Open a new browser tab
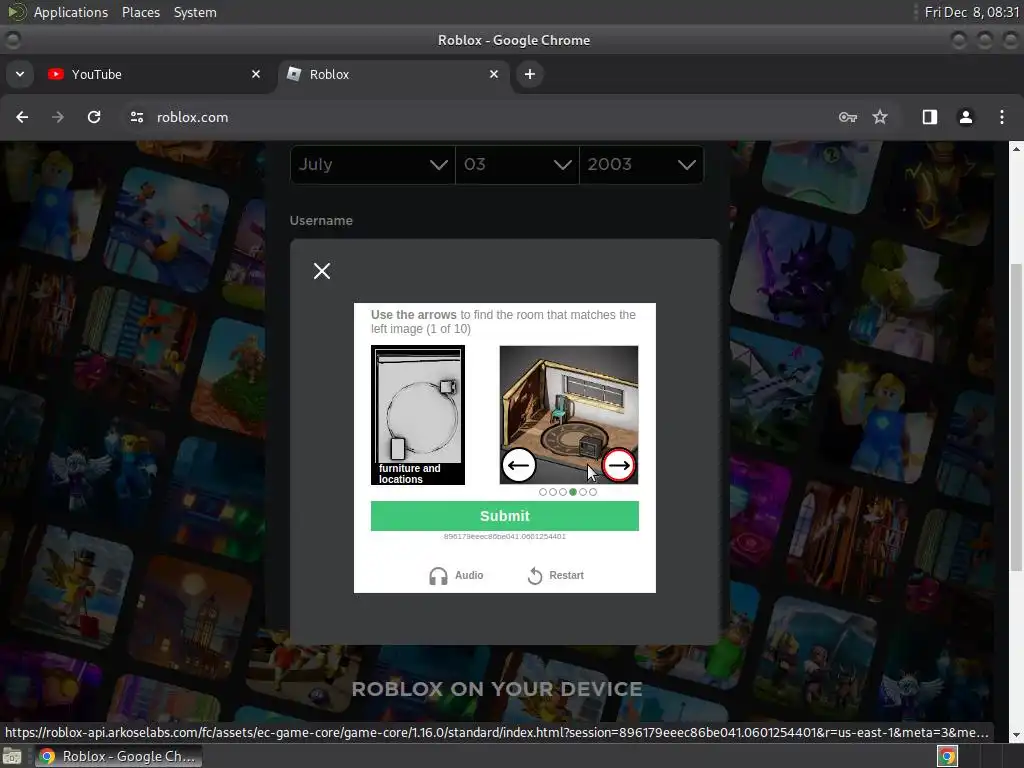This screenshot has height=768, width=1024. tap(530, 74)
